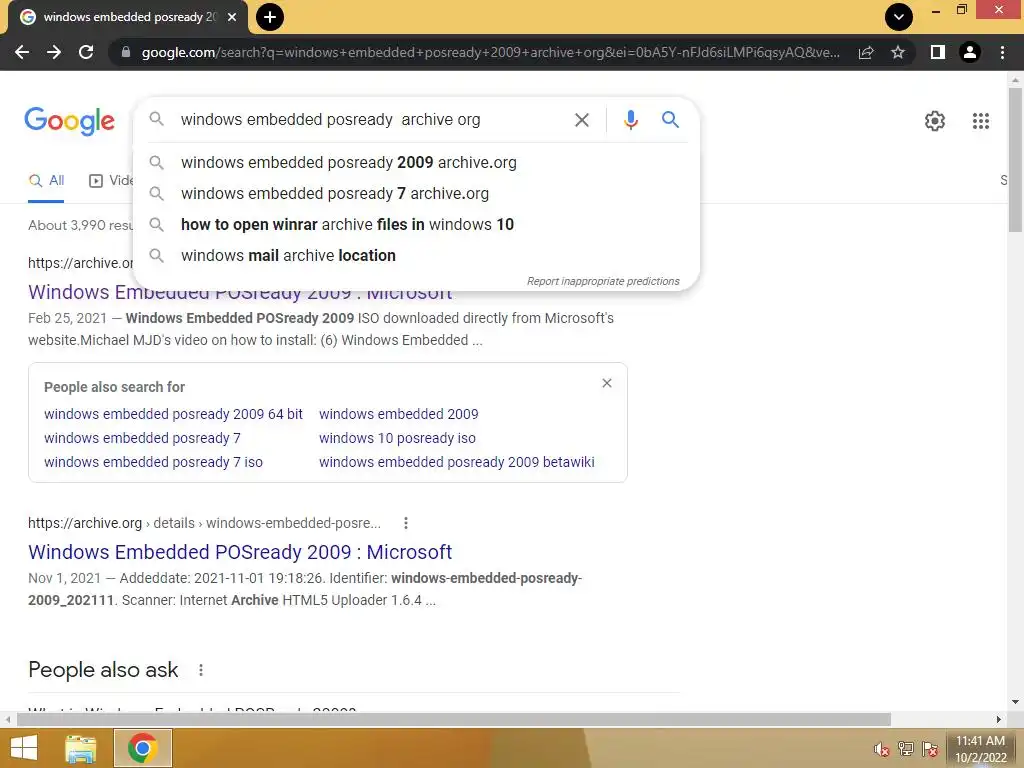This screenshot has width=1024, height=768.
Task: Close the 'windows embedded posready' tab
Action: tap(232, 17)
